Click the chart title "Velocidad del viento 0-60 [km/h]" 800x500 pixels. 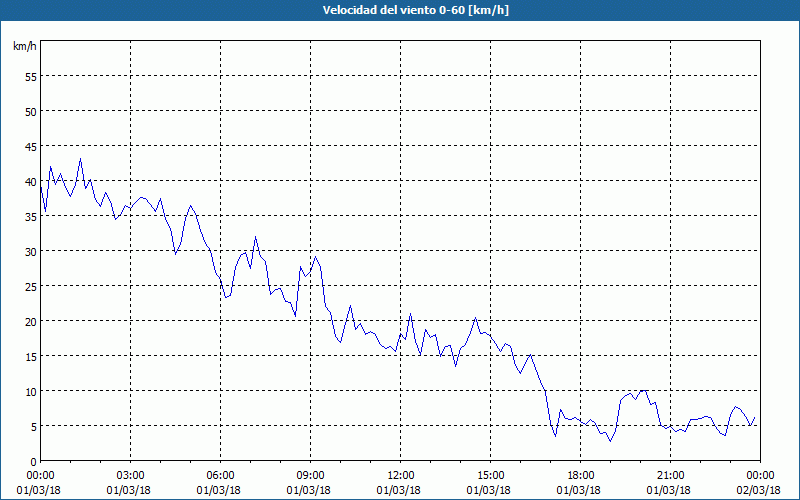click(416, 10)
